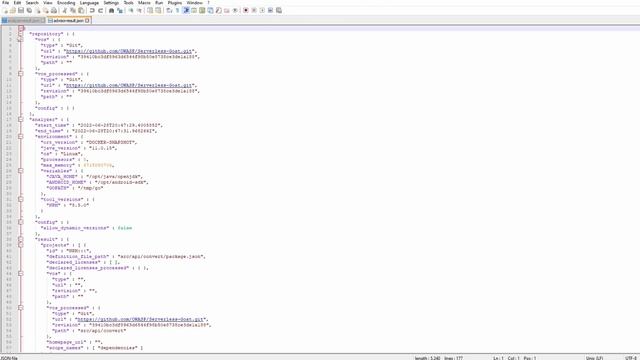Click the Open file toolbar icon

(x=13, y=10)
